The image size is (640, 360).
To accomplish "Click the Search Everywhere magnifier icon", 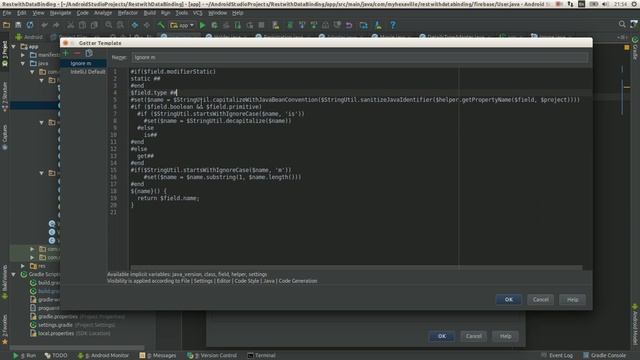I will [x=622, y=25].
